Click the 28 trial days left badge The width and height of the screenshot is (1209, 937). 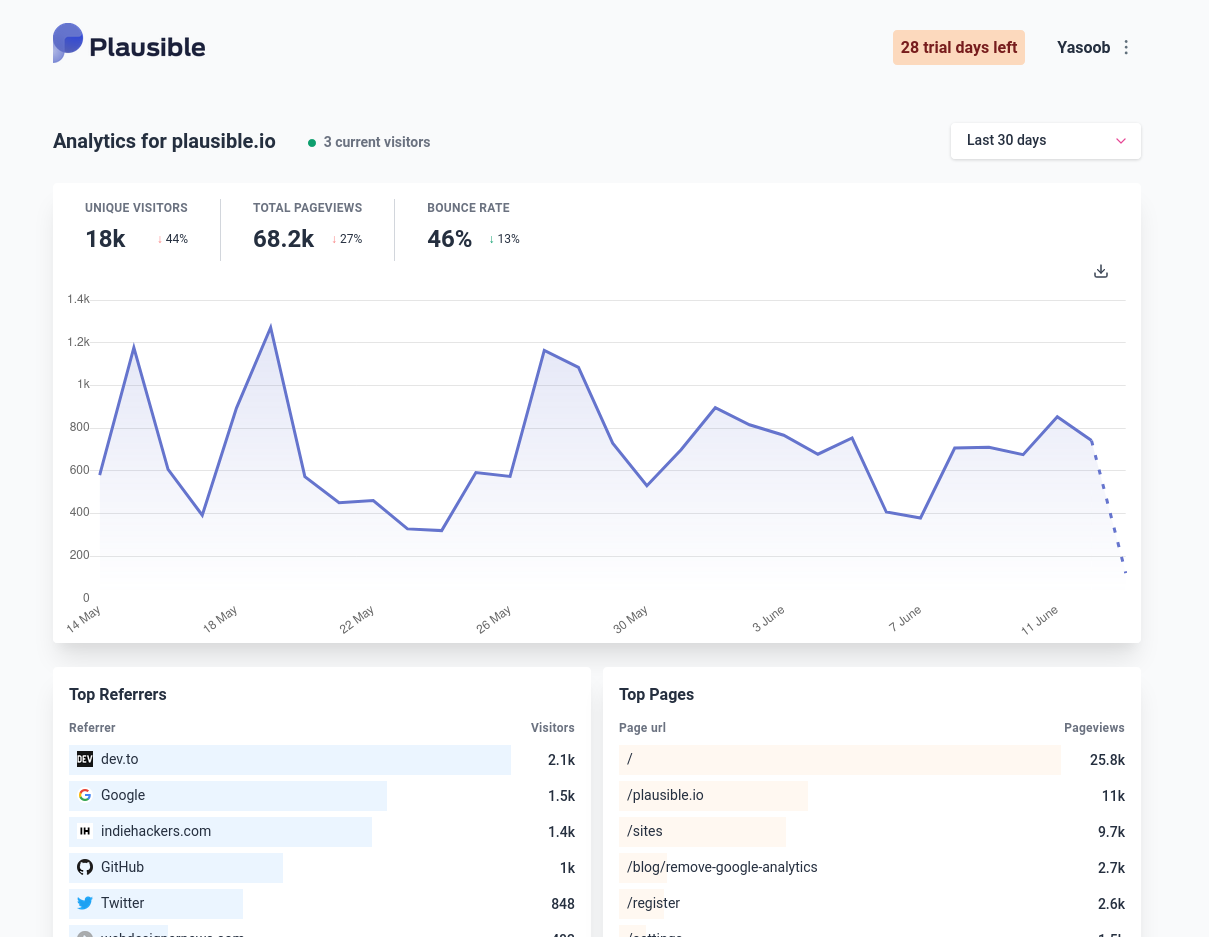point(958,47)
